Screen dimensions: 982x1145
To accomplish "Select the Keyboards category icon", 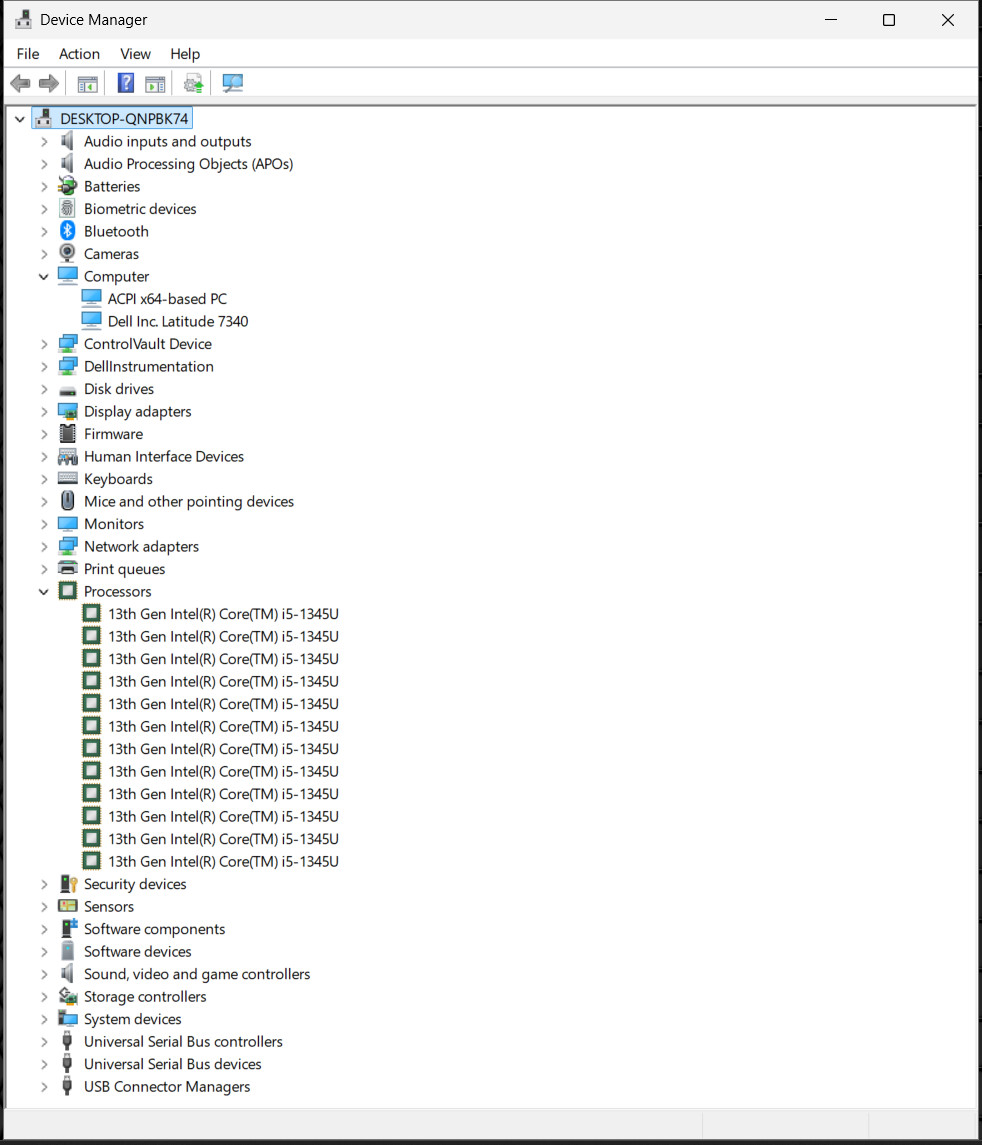I will pos(68,478).
